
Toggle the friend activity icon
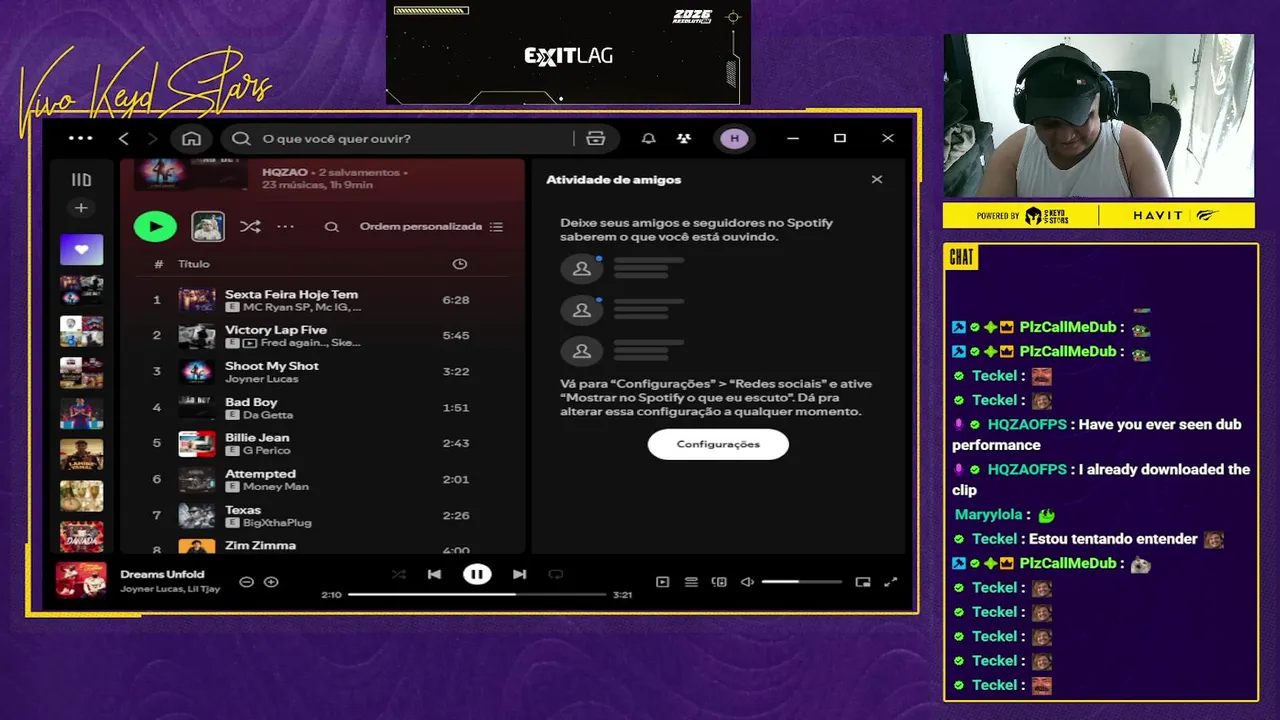tap(684, 138)
